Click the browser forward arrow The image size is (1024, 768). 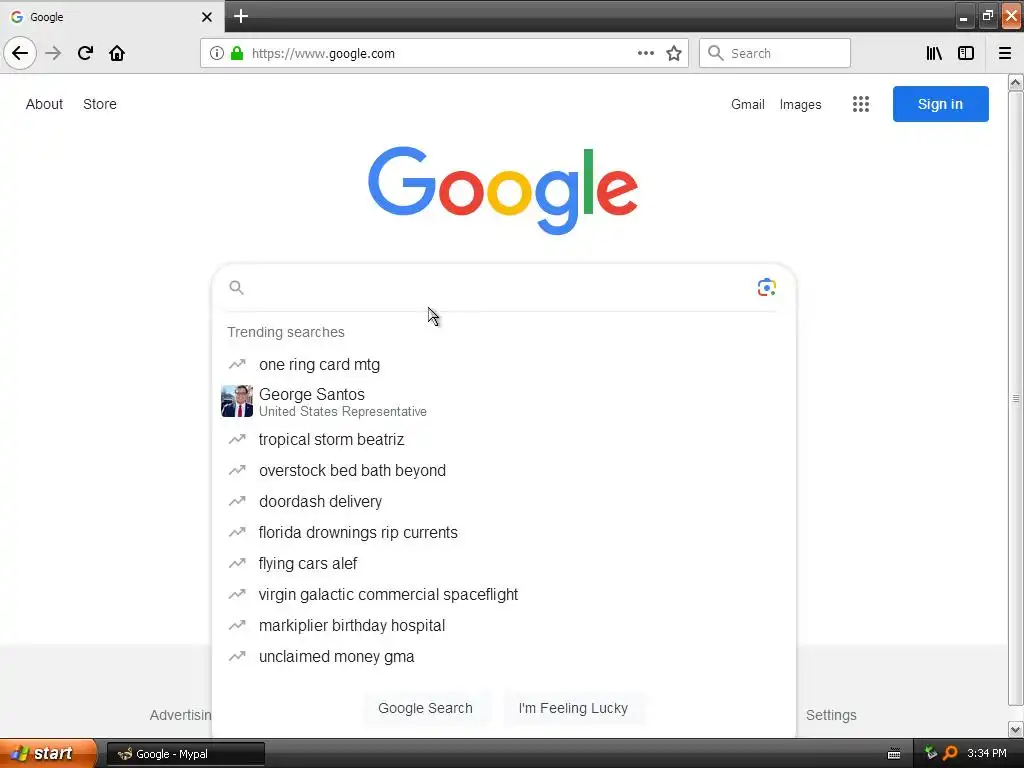pos(53,53)
